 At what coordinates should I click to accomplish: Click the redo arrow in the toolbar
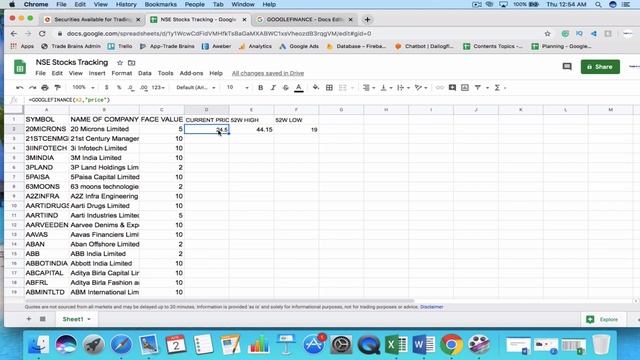(32, 88)
